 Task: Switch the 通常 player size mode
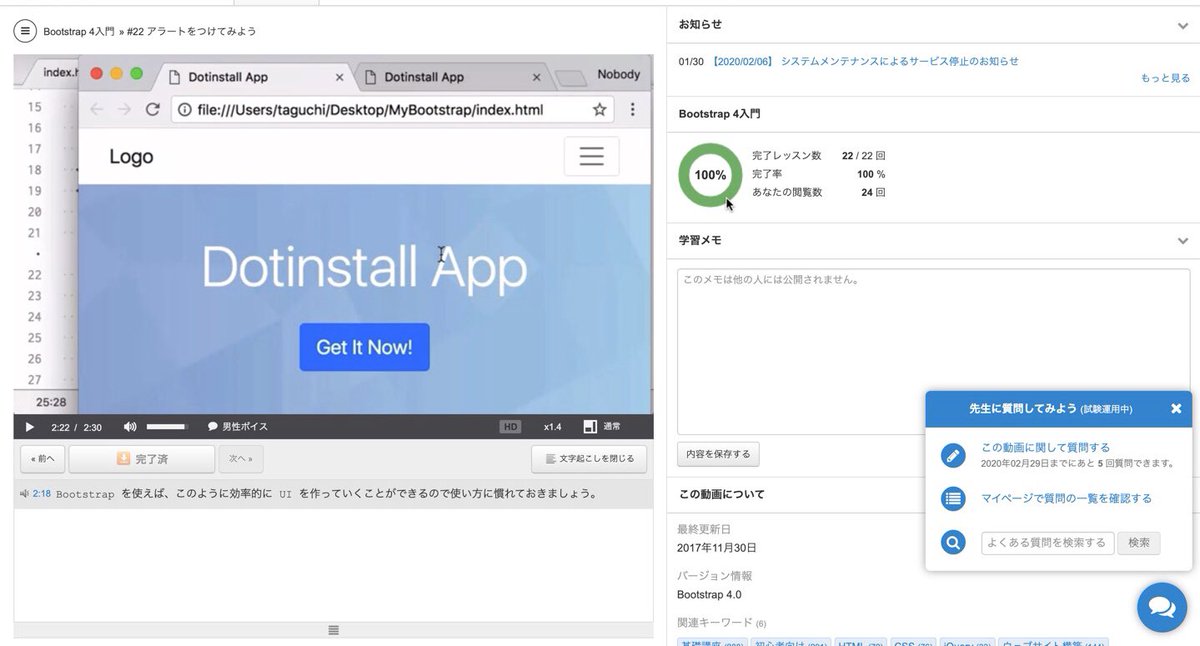coord(602,427)
